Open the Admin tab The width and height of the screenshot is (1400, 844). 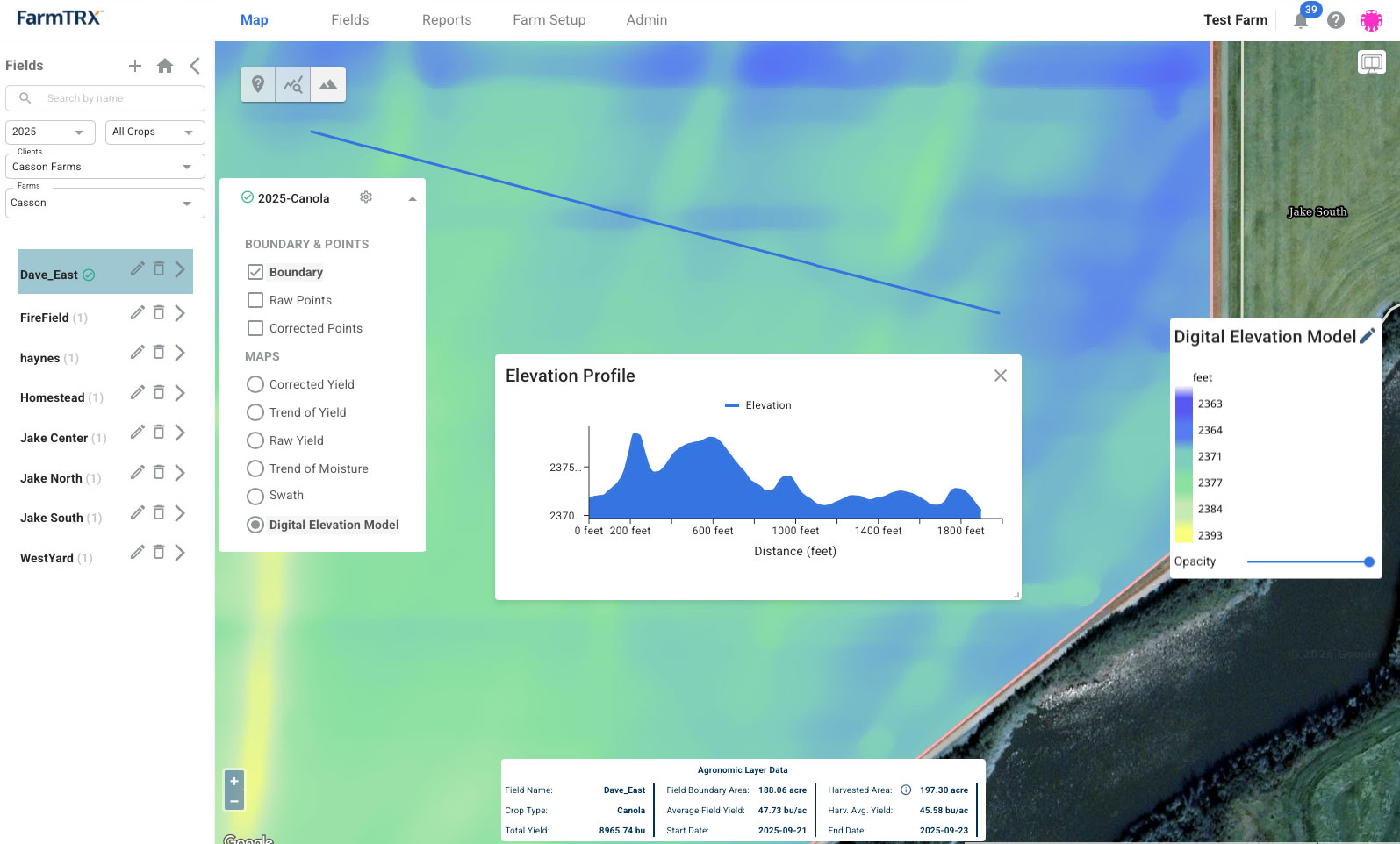point(647,20)
